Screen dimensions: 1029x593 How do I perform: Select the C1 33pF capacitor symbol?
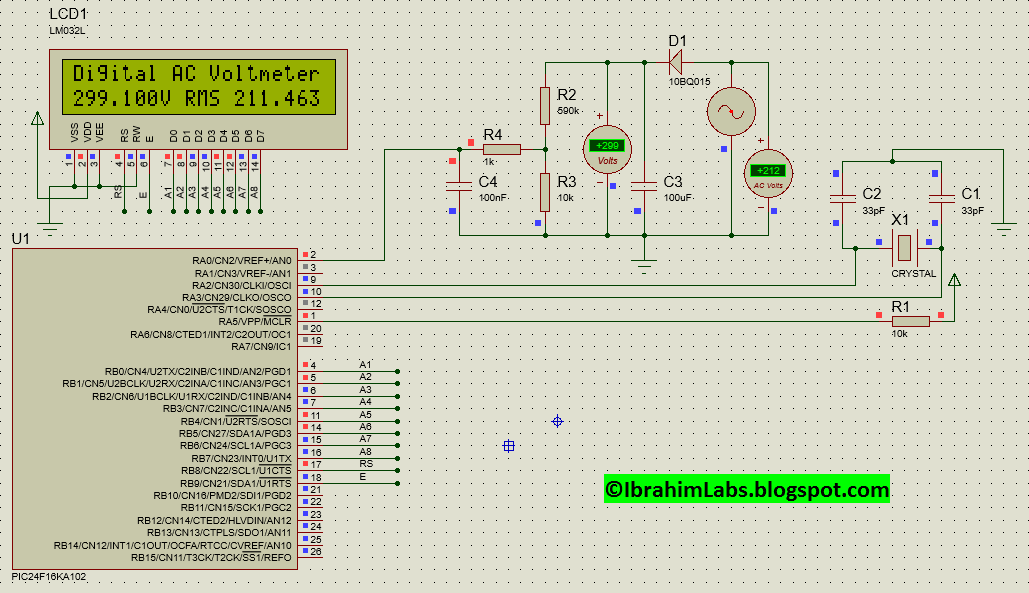coord(942,199)
